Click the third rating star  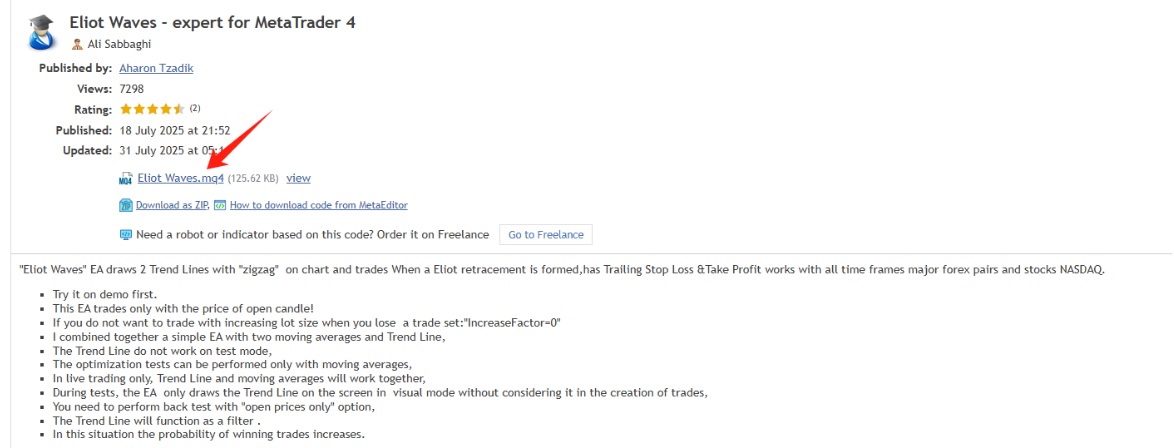pyautogui.click(x=153, y=109)
